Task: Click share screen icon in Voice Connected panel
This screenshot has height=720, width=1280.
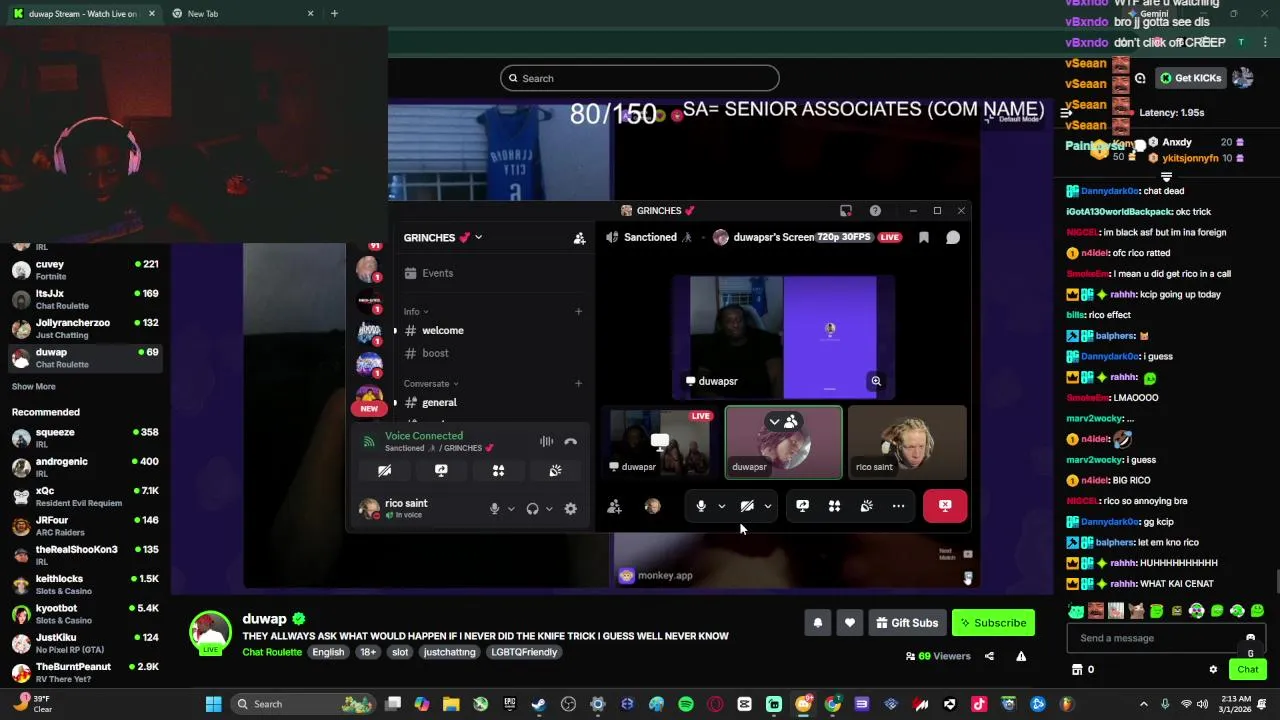Action: 441,471
